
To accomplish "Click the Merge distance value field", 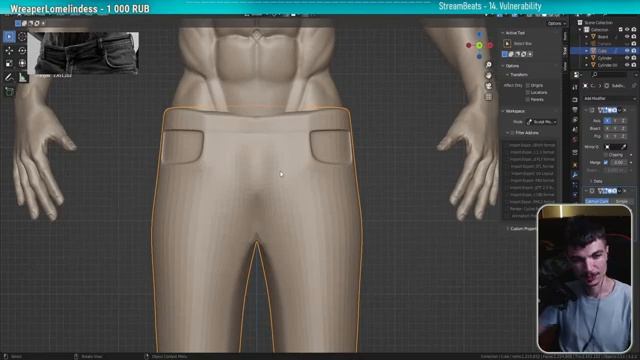I will pos(618,162).
